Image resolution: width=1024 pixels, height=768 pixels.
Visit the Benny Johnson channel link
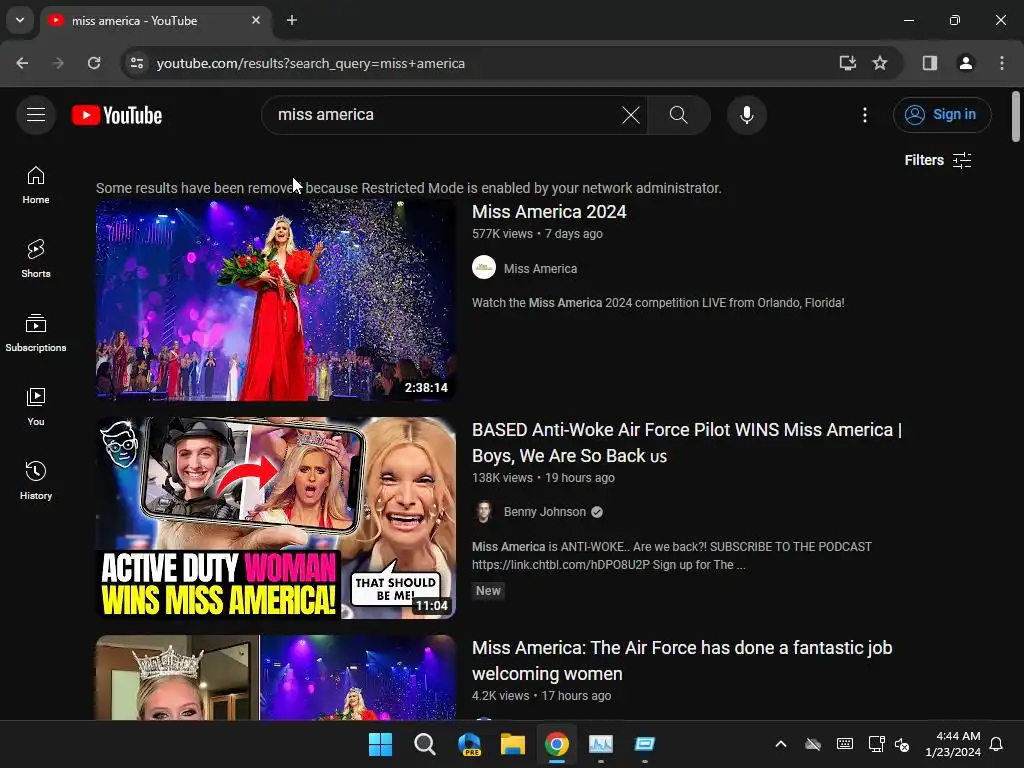(x=545, y=512)
